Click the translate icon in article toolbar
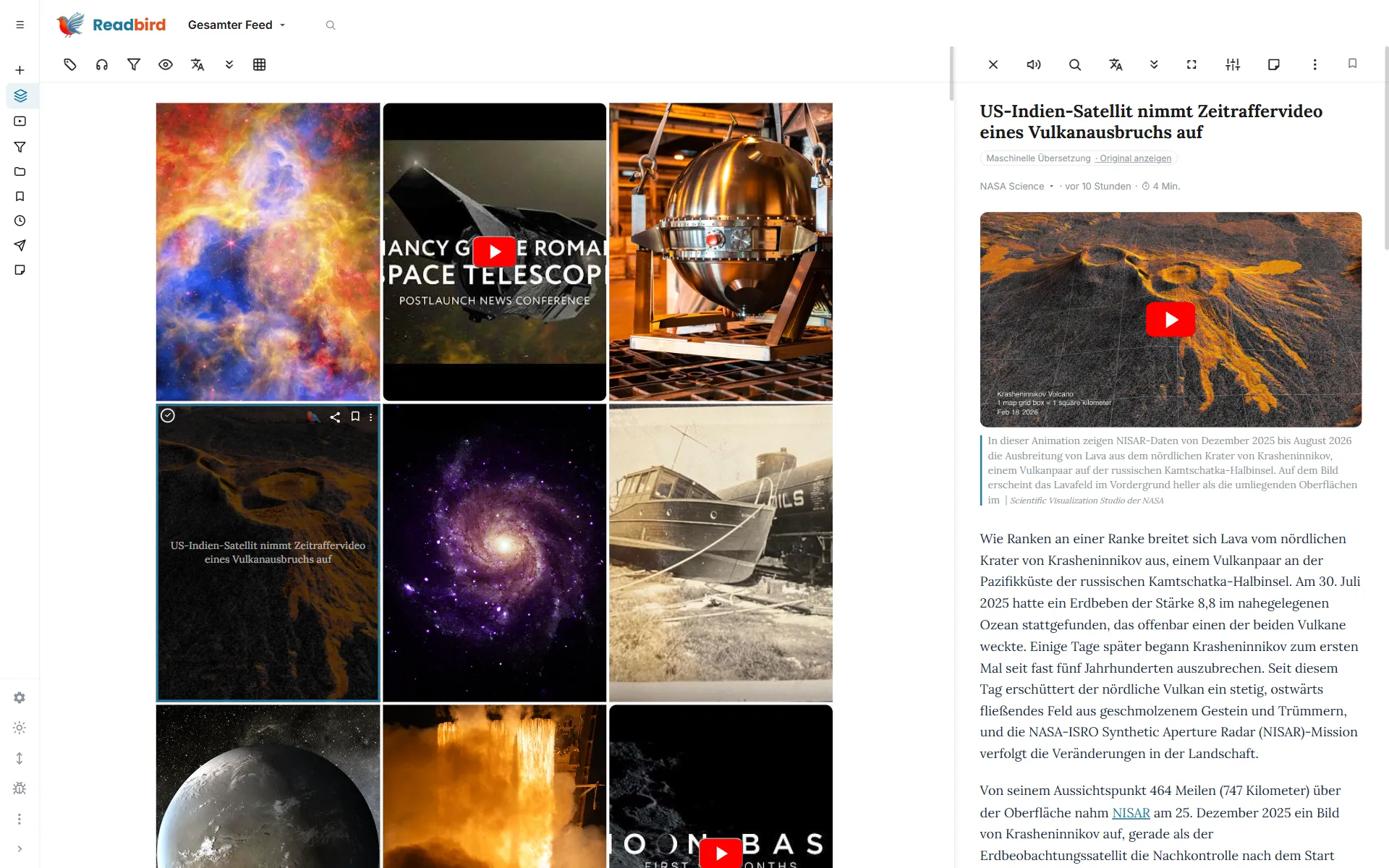 (x=1116, y=64)
